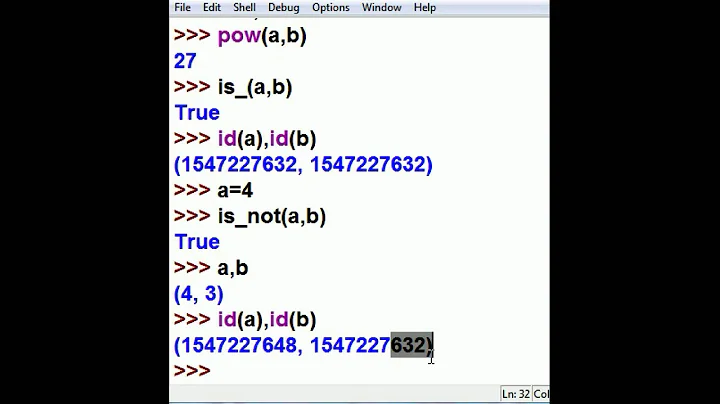
Task: Open the Shell menu
Action: click(x=244, y=8)
